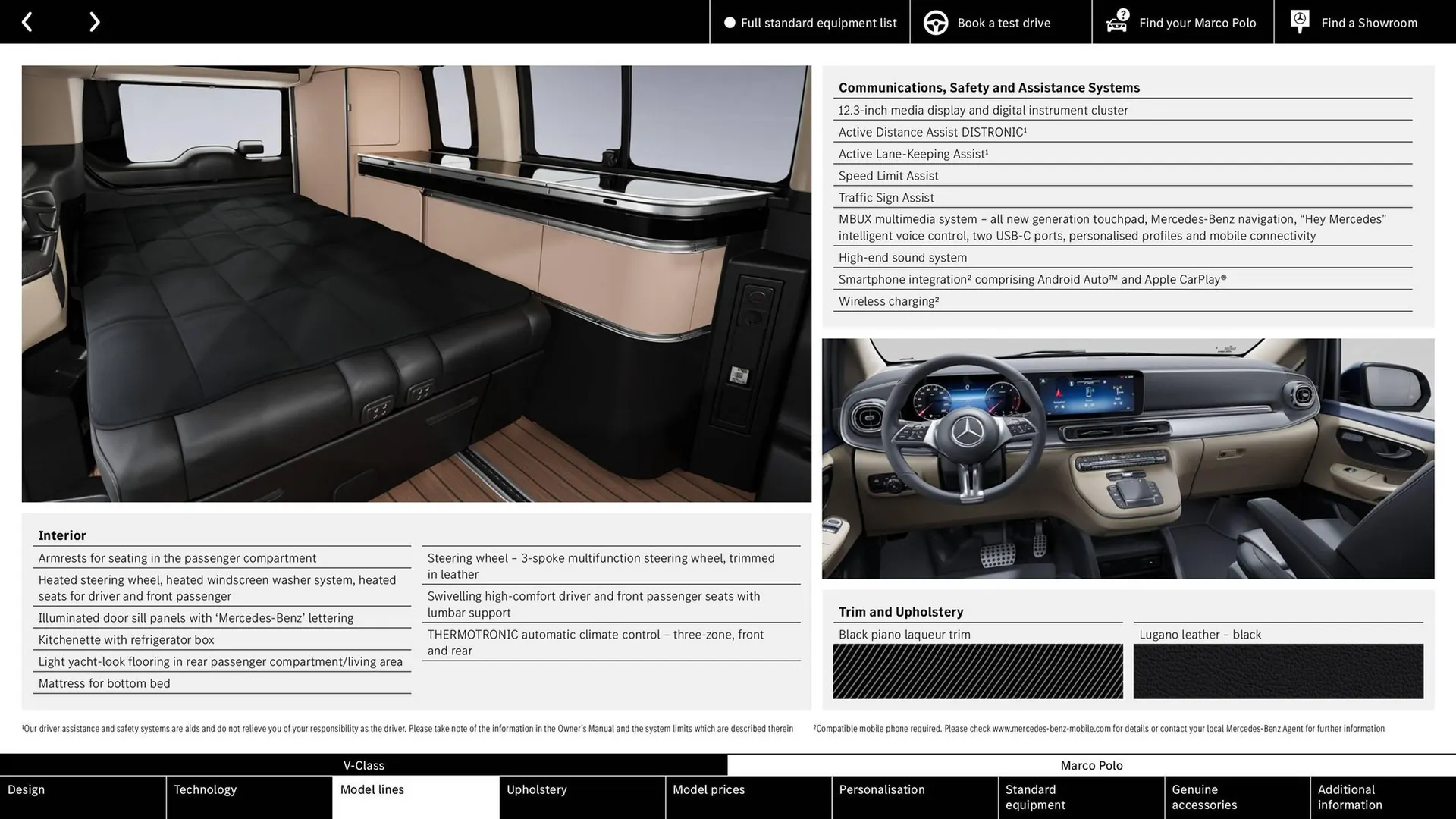Click the question mark badge on steering wheel icon
The width and height of the screenshot is (1456, 819).
click(1122, 12)
